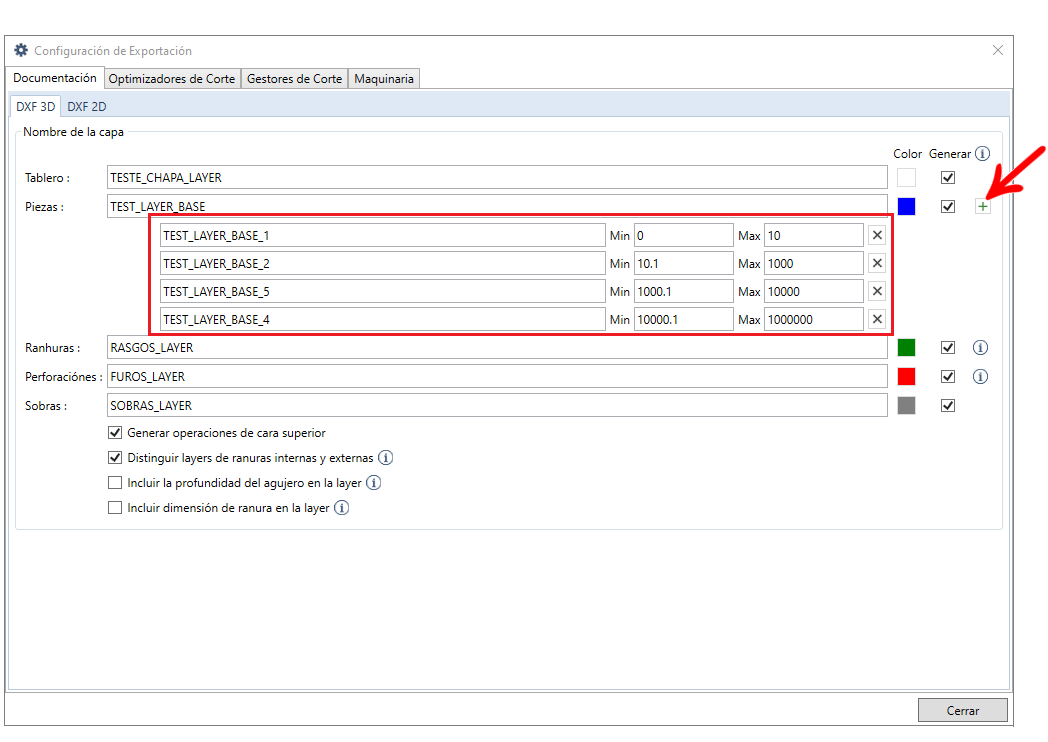The height and width of the screenshot is (742, 1048).
Task: Click the info icon on the Perforaciónes row
Action: click(980, 377)
